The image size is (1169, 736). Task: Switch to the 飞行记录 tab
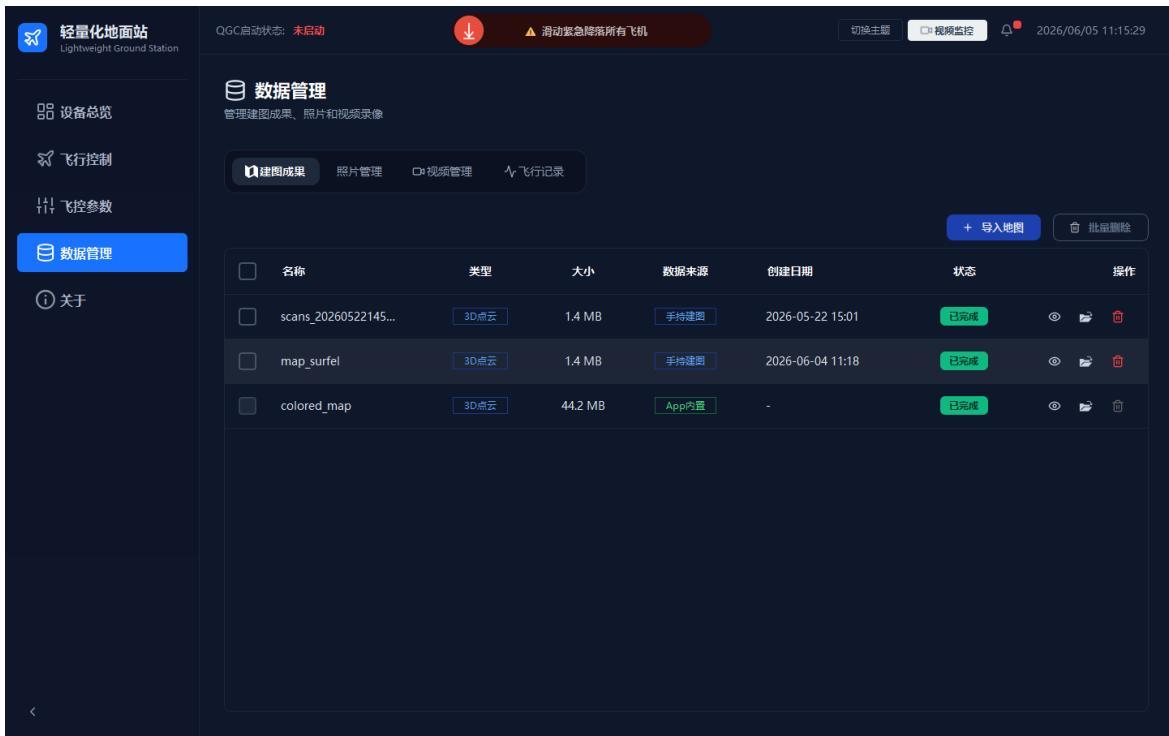[534, 172]
